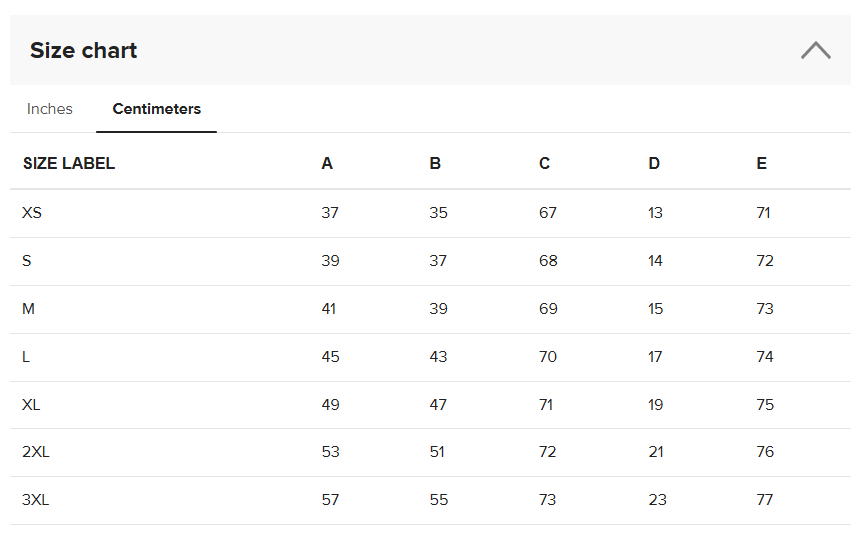The width and height of the screenshot is (860, 547).
Task: Click the 3XL measurement E value 77
Action: coord(765,500)
